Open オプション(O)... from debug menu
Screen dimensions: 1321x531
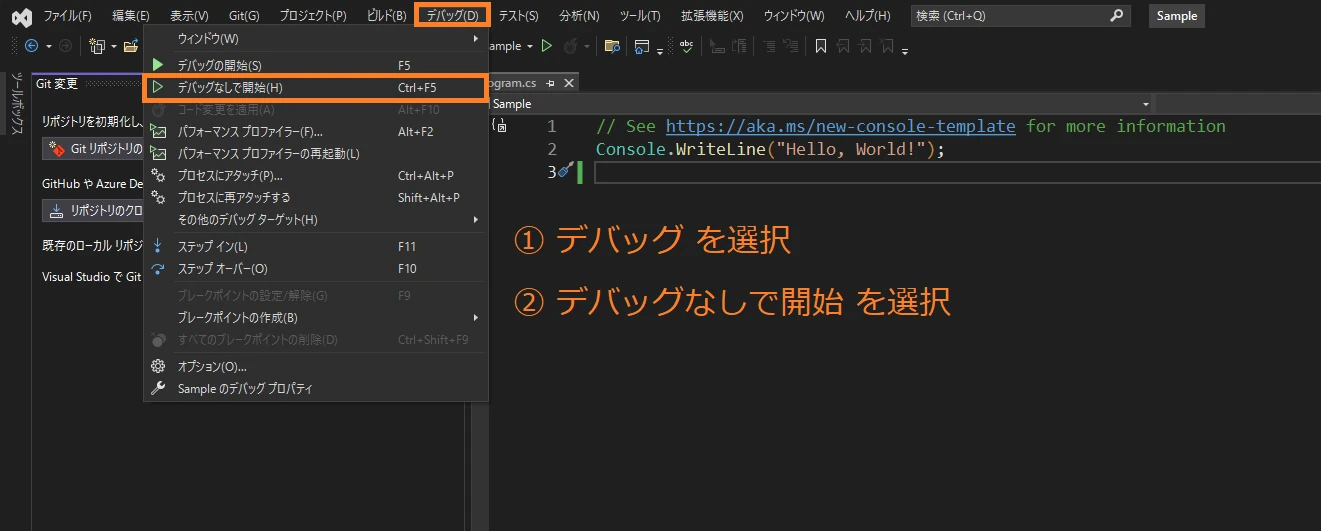point(315,366)
